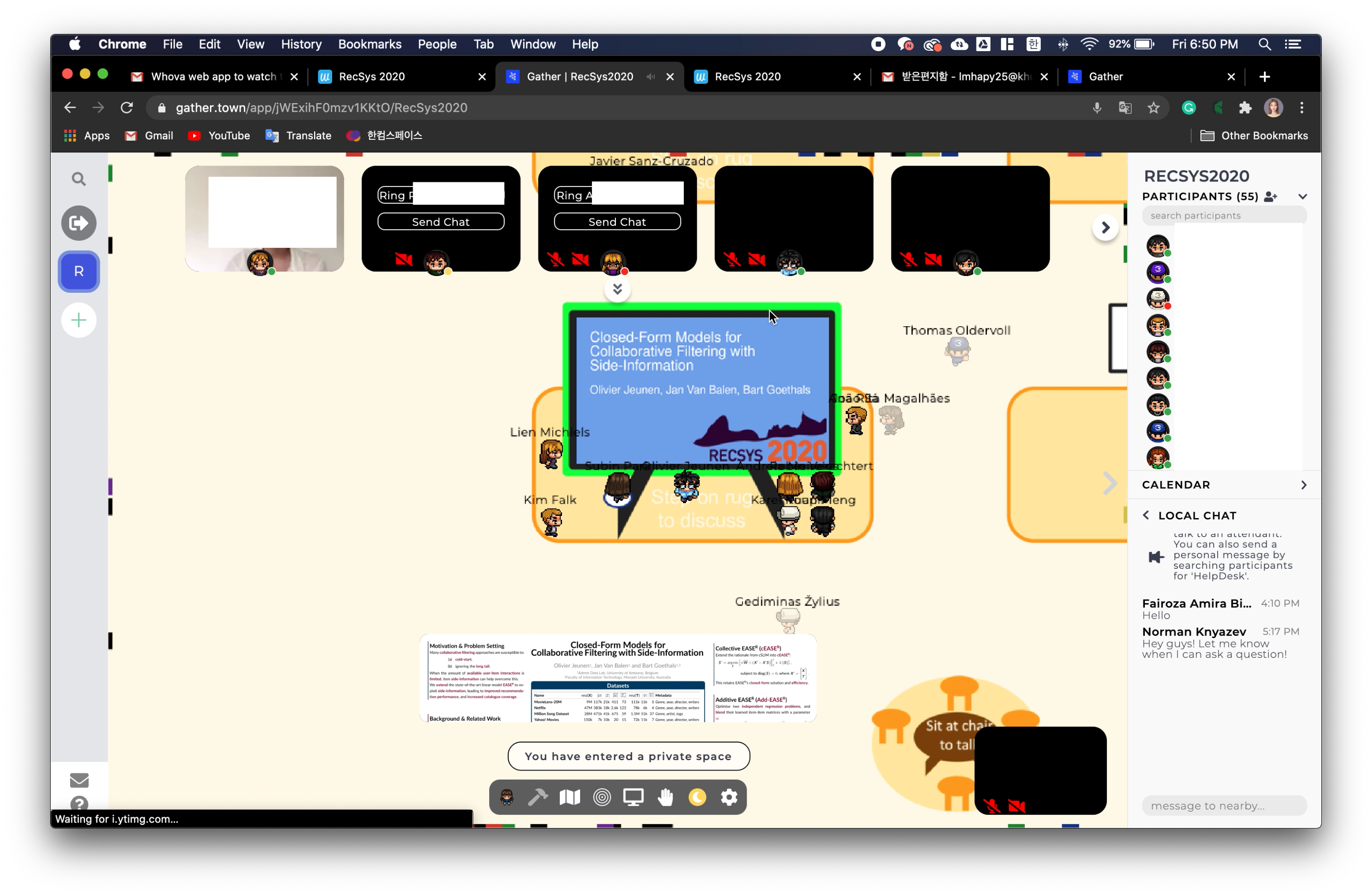Select the screen/display share icon

pyautogui.click(x=634, y=797)
